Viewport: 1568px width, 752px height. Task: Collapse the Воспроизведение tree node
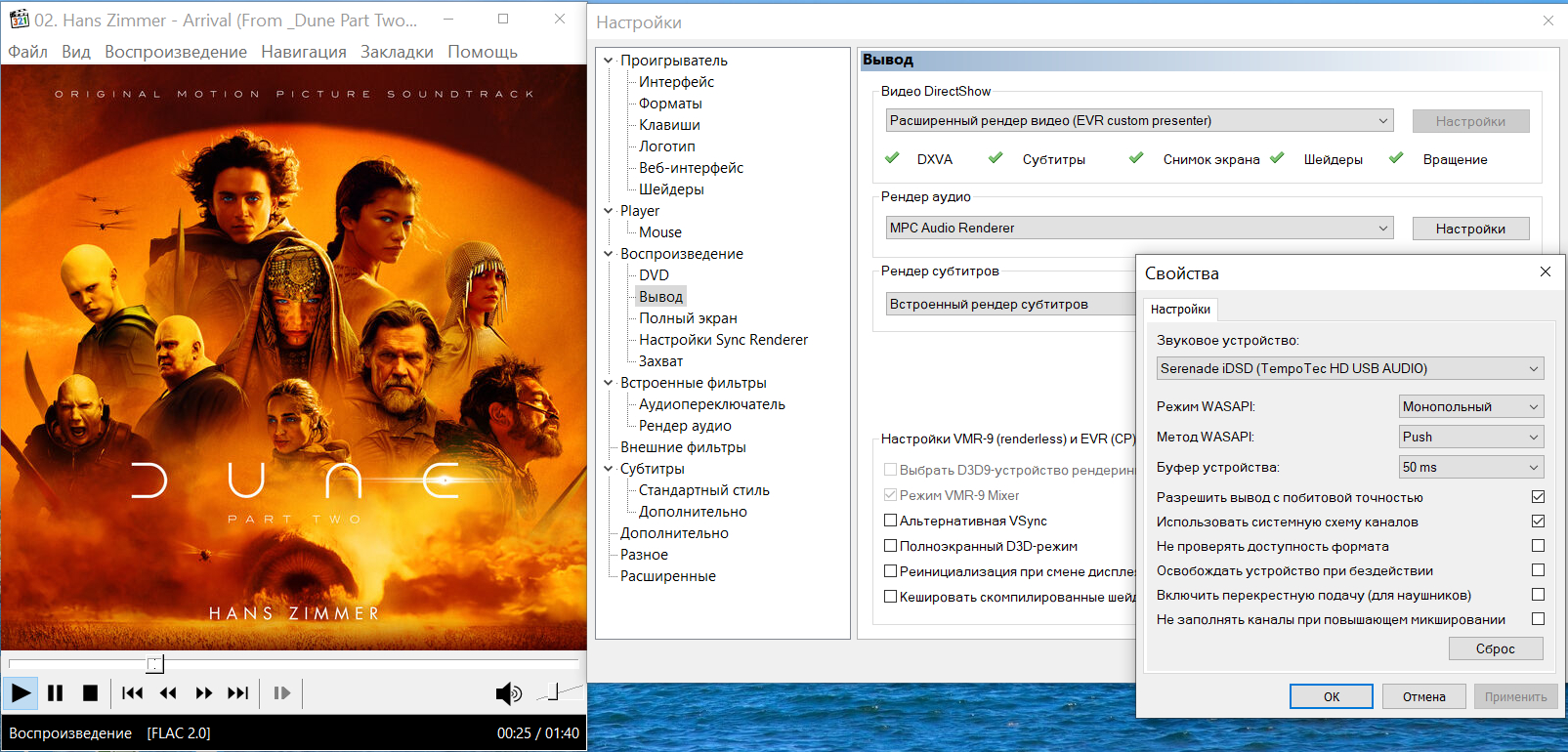609,254
